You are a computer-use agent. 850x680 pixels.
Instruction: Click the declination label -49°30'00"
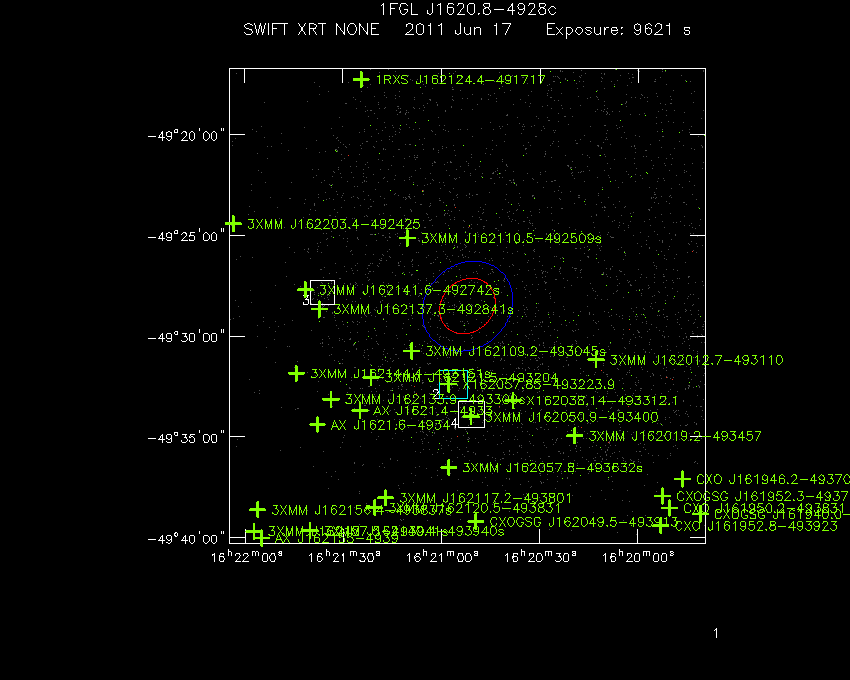click(x=186, y=337)
